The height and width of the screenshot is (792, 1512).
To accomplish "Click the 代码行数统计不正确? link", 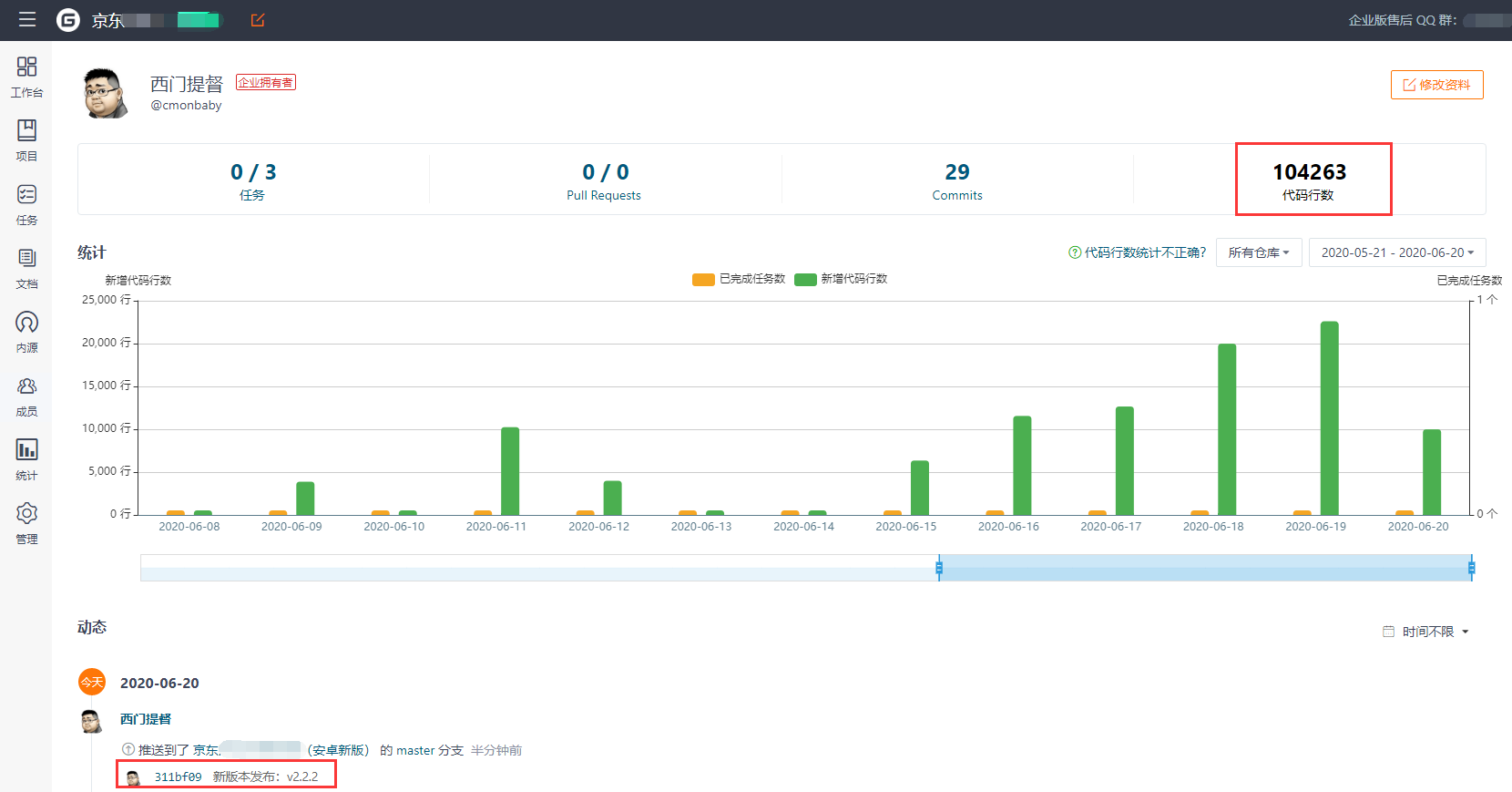I will coord(1145,252).
